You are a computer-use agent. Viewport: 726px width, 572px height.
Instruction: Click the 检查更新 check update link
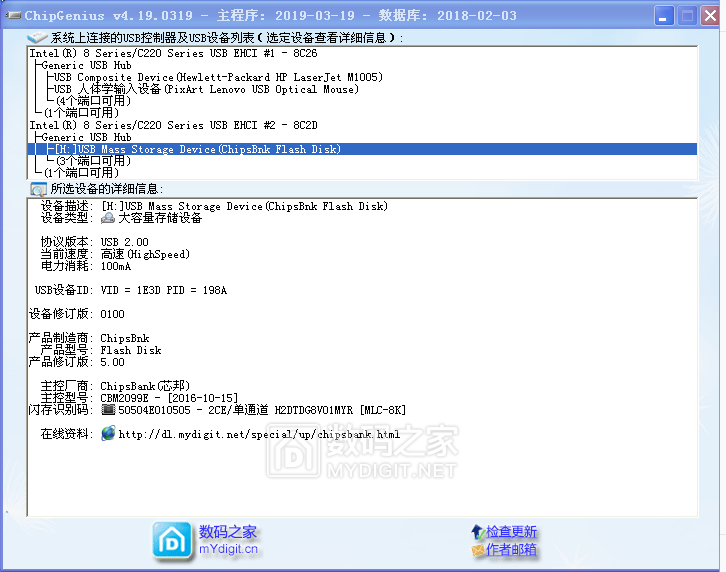(x=511, y=531)
